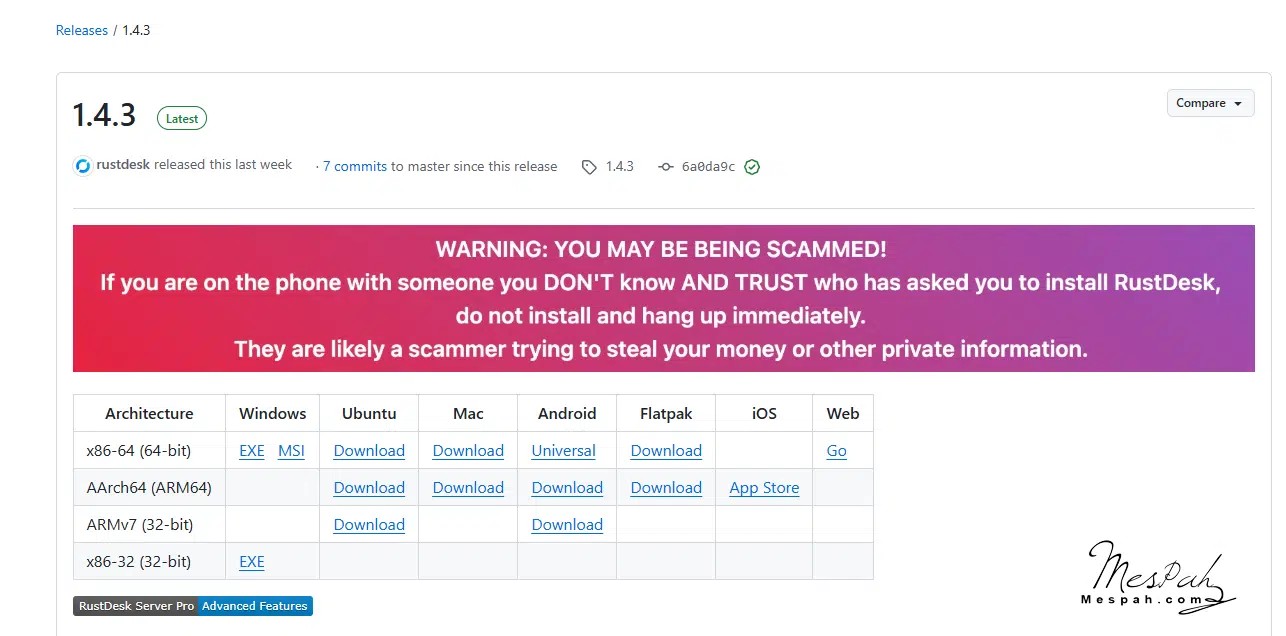Select Android Universal download
This screenshot has width=1286, height=636.
563,451
